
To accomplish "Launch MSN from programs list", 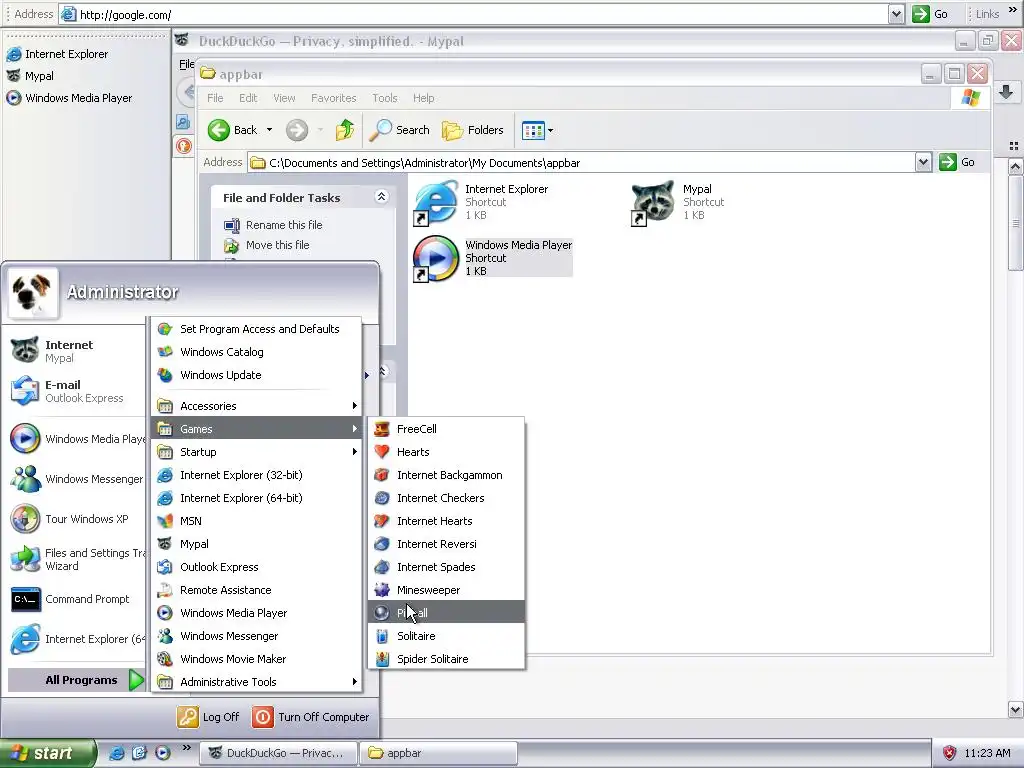I will point(257,520).
